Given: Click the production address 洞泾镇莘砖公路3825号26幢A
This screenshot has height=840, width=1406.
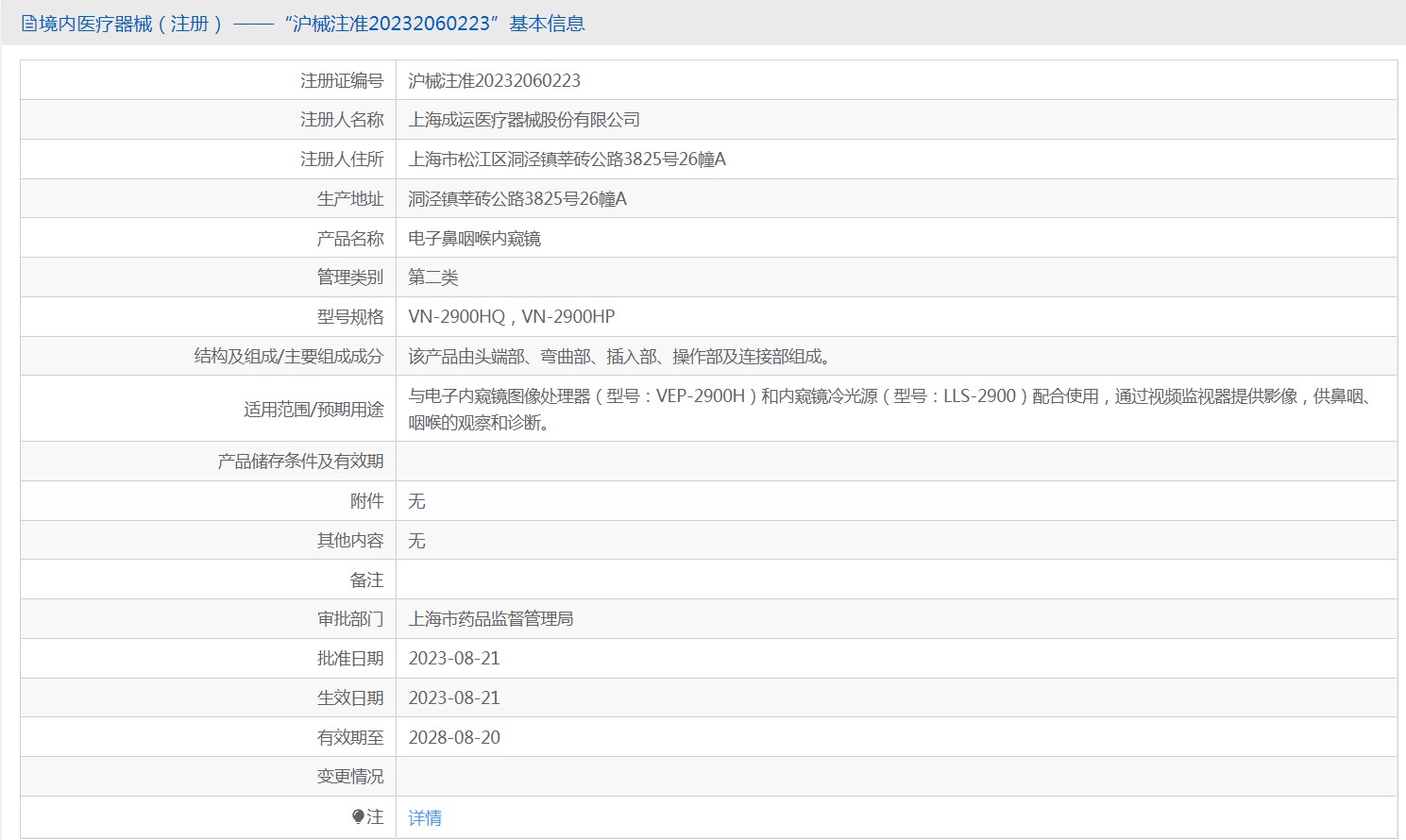Looking at the screenshot, I should (517, 199).
